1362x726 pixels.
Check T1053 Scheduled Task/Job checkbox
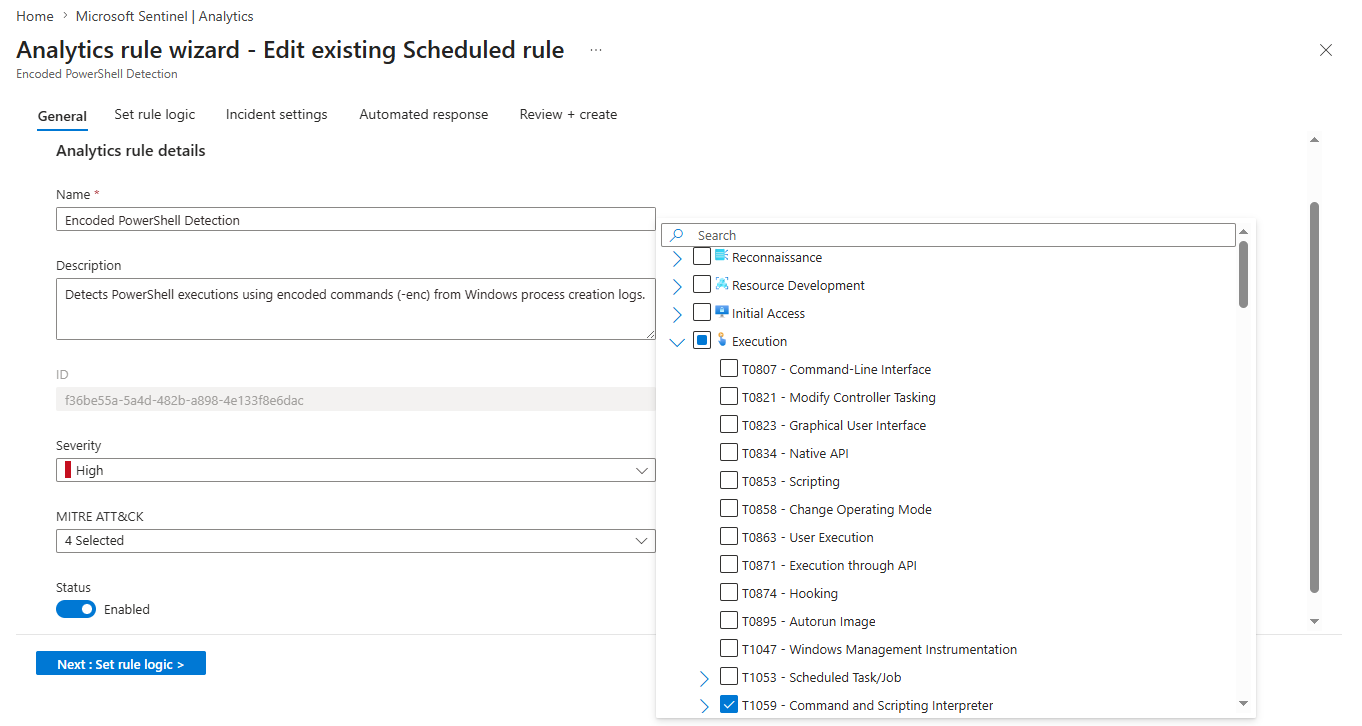pyautogui.click(x=729, y=677)
